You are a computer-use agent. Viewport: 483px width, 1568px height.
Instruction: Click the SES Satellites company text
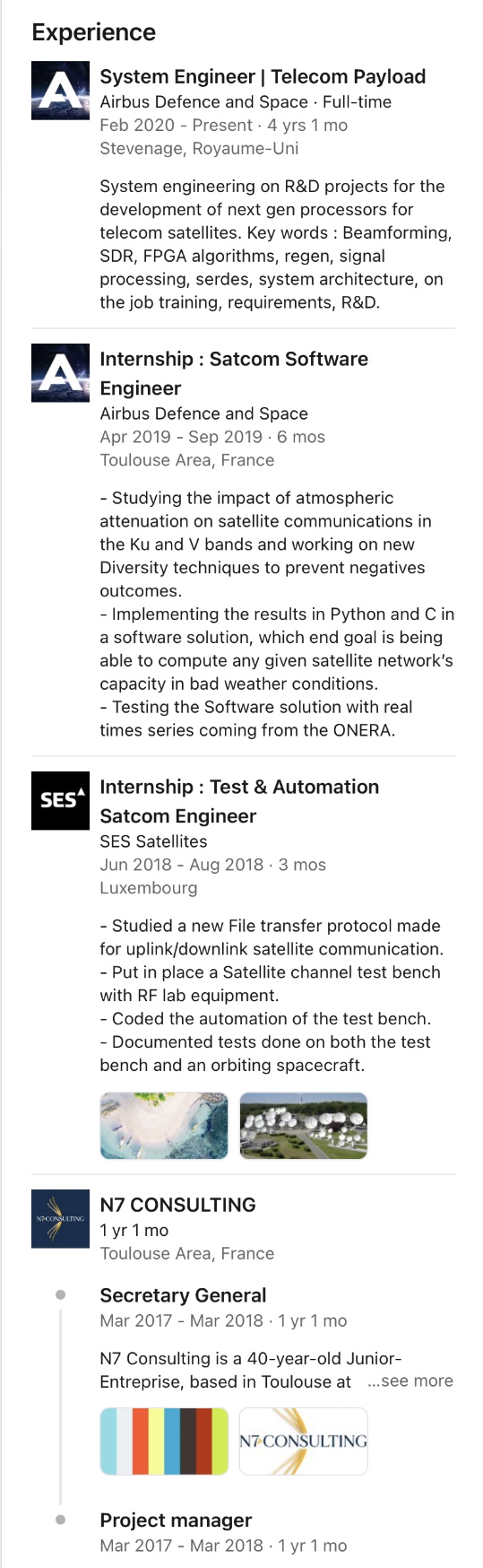[153, 841]
